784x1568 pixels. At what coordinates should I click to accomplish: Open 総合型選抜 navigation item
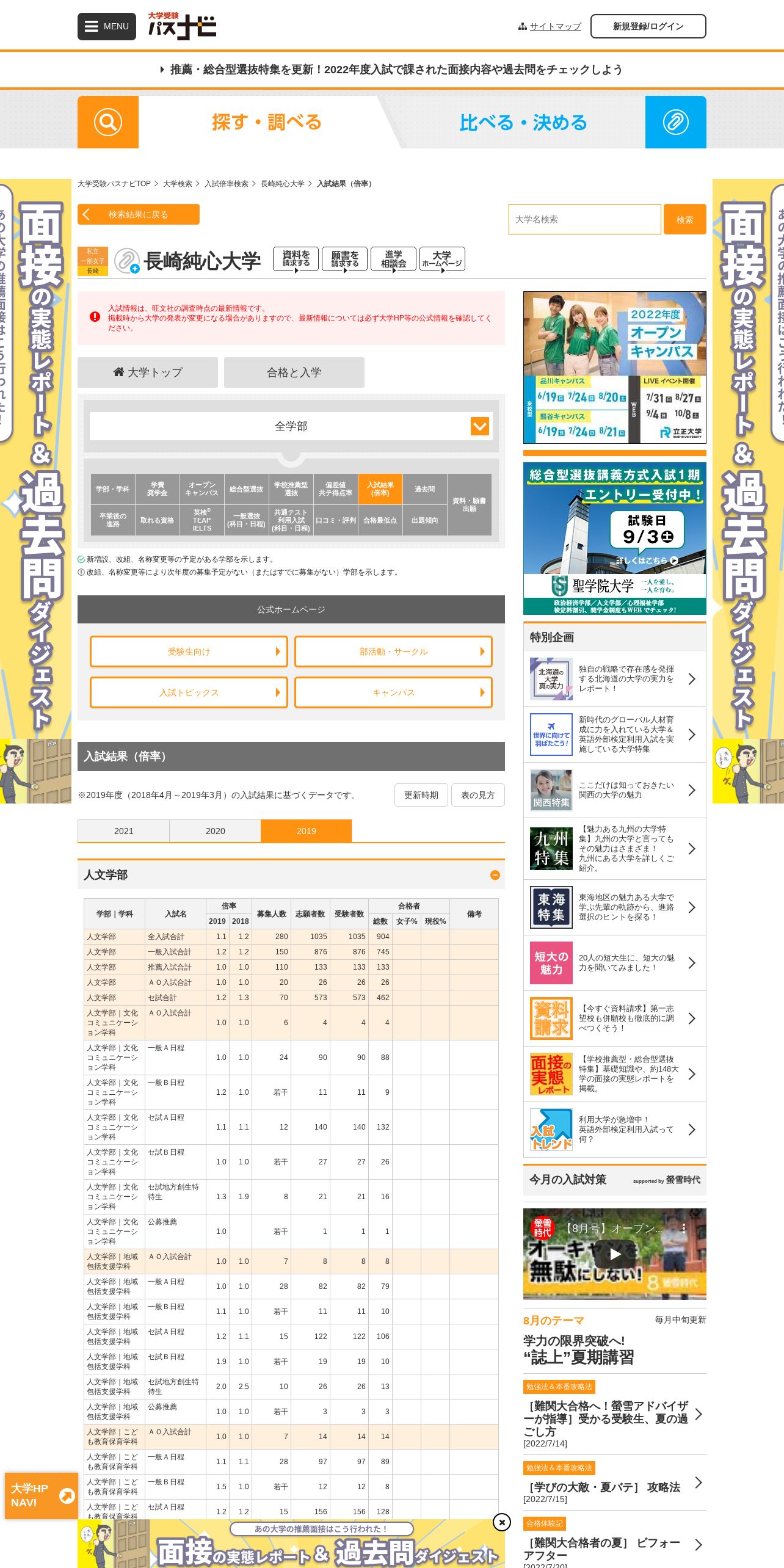click(x=247, y=489)
